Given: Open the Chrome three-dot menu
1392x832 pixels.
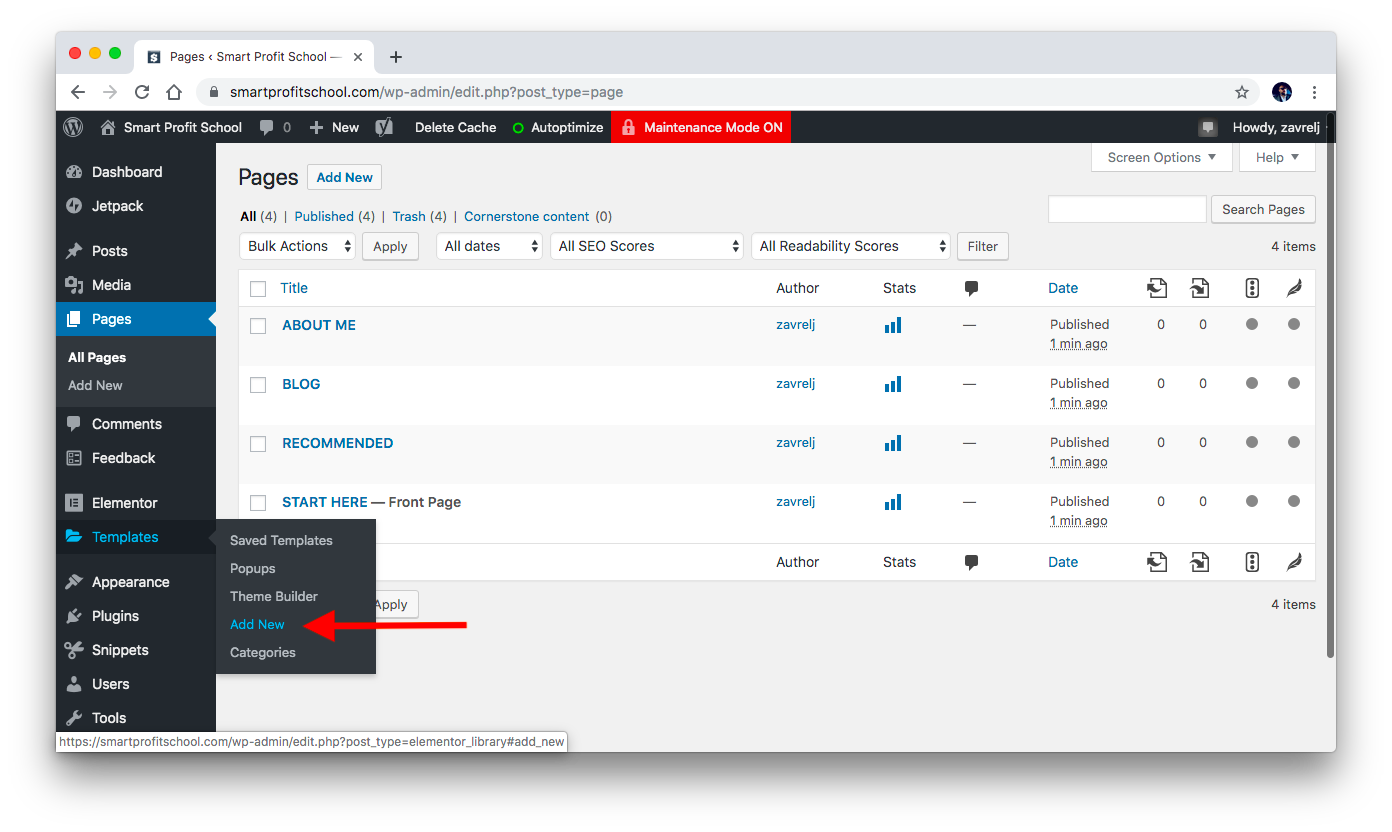Looking at the screenshot, I should tap(1314, 92).
